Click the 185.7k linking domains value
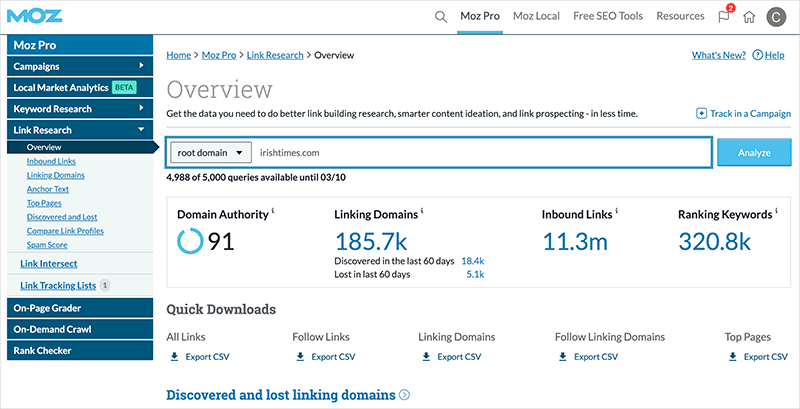The image size is (800, 409). pyautogui.click(x=371, y=241)
